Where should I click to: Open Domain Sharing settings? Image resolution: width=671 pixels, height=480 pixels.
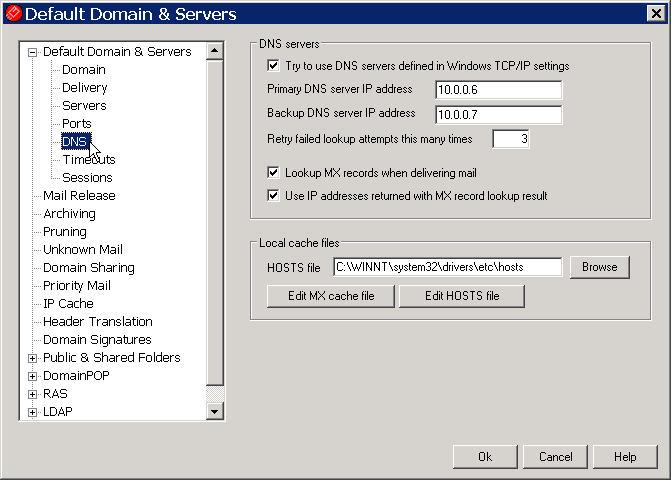pyautogui.click(x=89, y=267)
